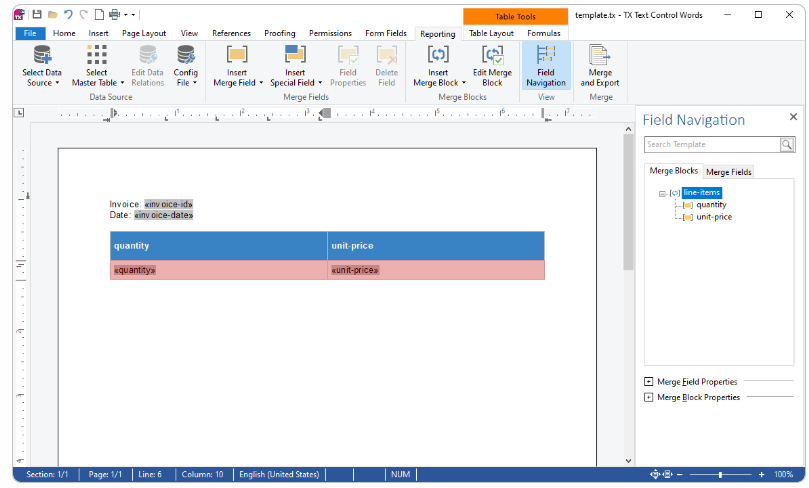Zoom out with the minus button
This screenshot has width=809, height=488.
(679, 474)
